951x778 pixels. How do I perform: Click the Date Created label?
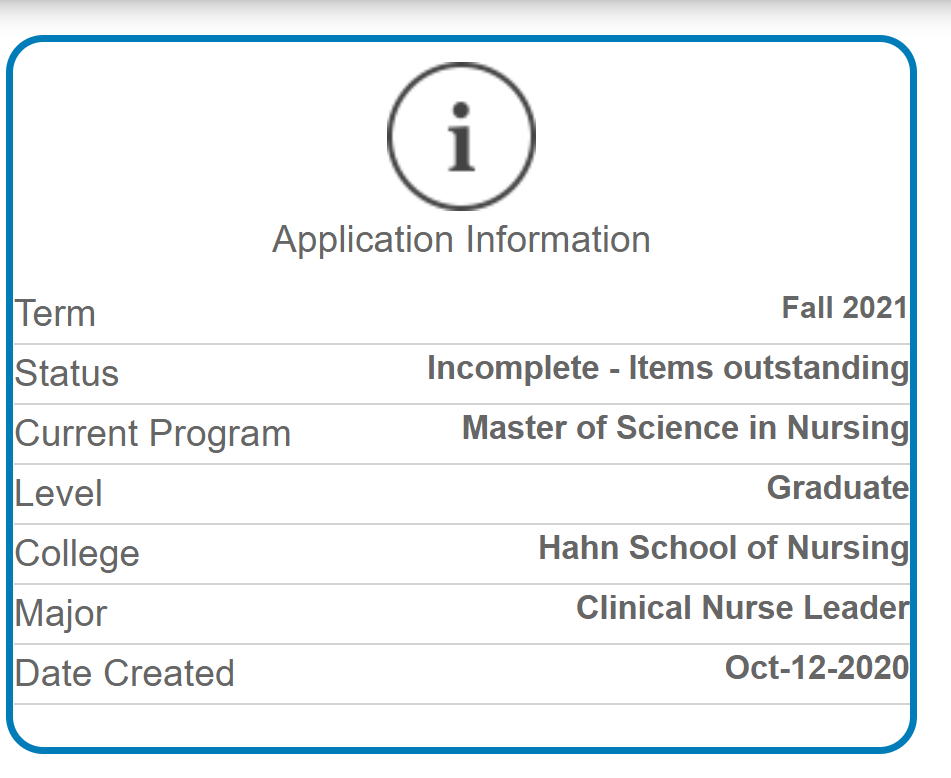coord(124,673)
